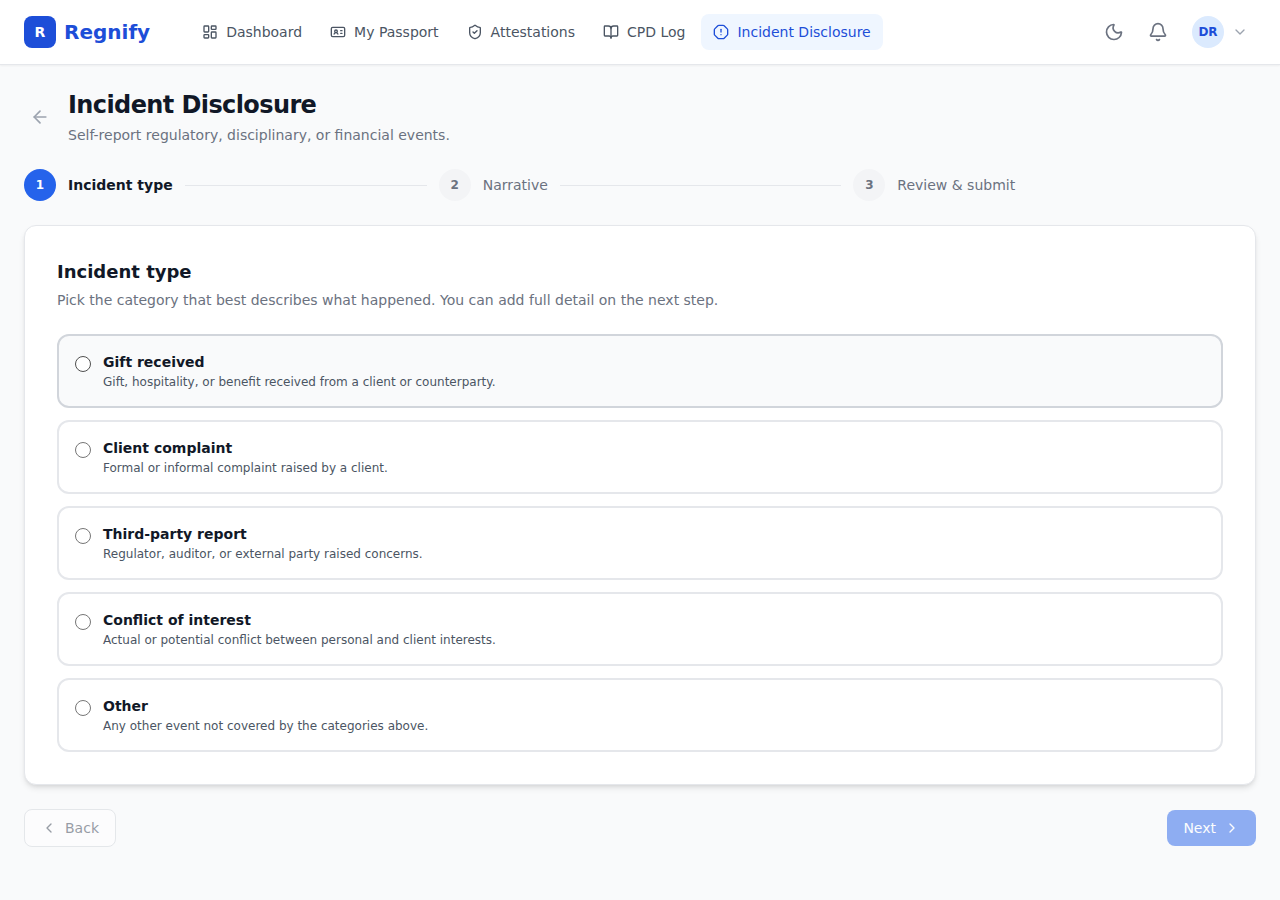Viewport: 1280px width, 900px height.
Task: Click the DR user avatar
Action: pos(1208,32)
